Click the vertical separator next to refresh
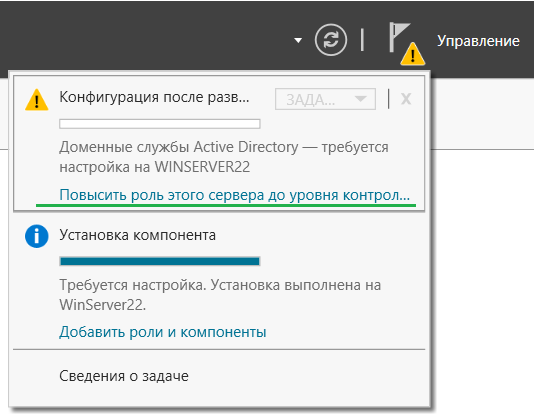This screenshot has height=419, width=534. (362, 40)
